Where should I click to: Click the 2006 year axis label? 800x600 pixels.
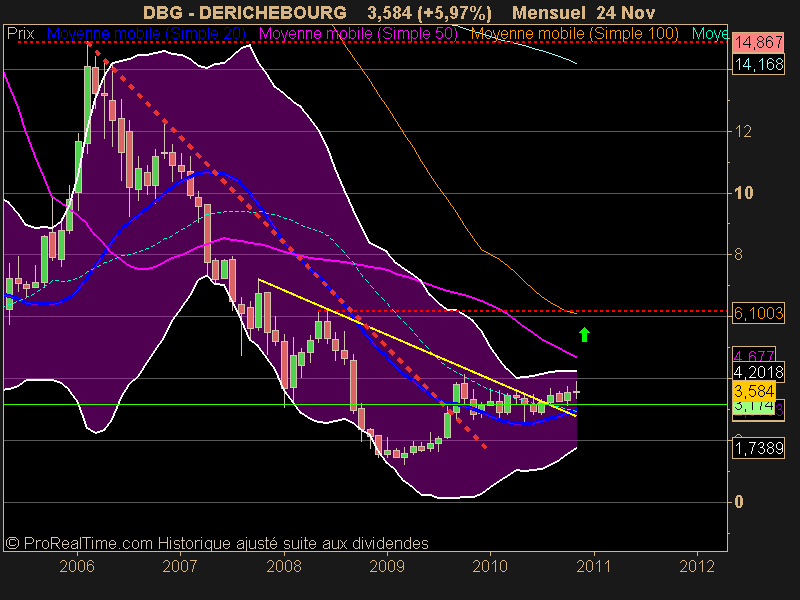coord(77,566)
